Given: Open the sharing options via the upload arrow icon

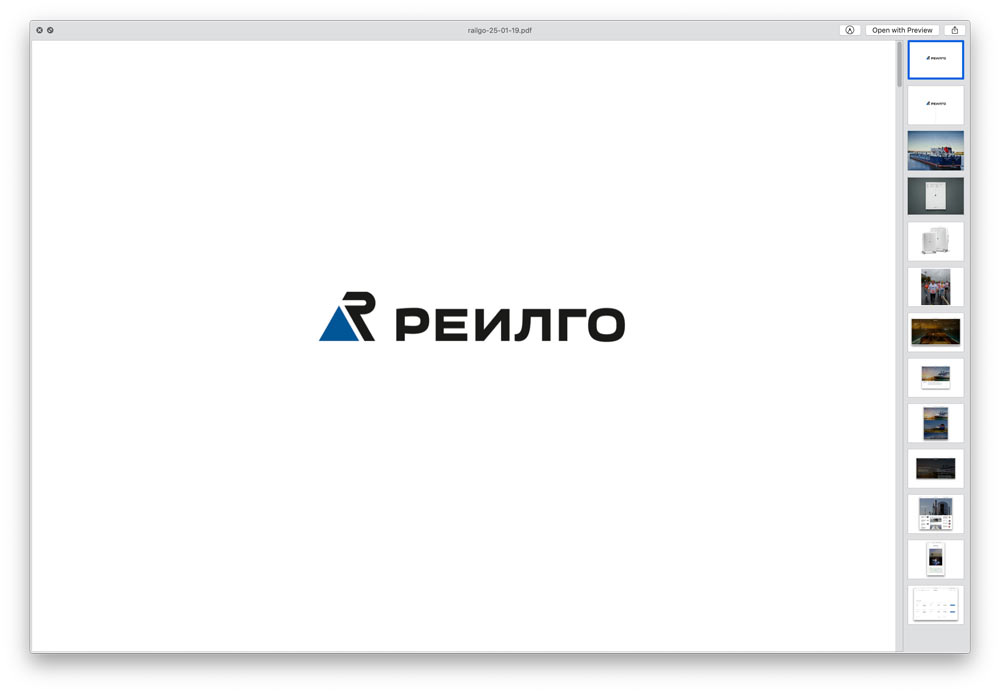Looking at the screenshot, I should coord(954,29).
